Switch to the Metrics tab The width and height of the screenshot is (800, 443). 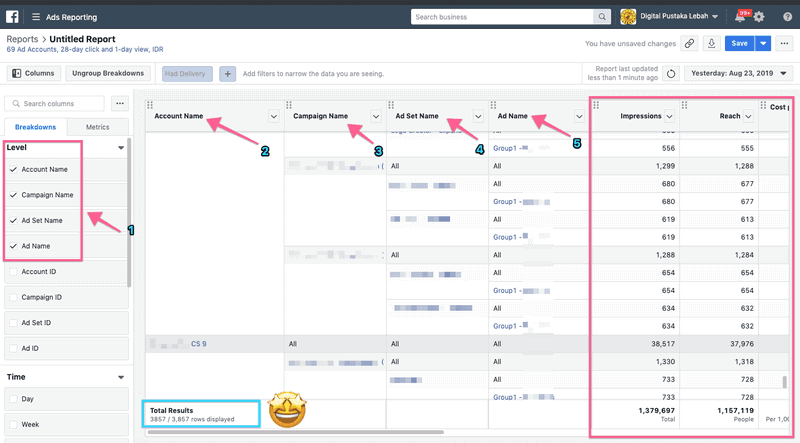click(98, 127)
